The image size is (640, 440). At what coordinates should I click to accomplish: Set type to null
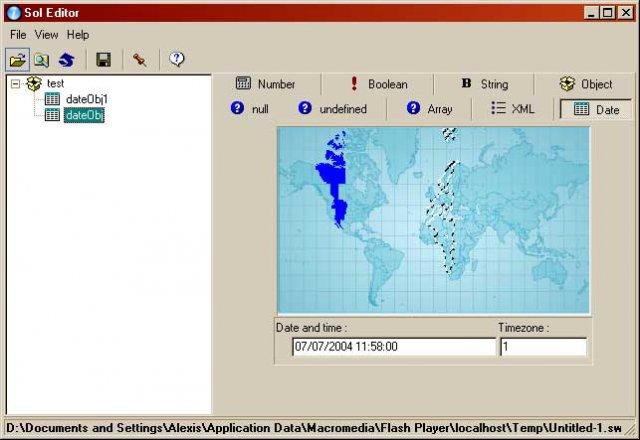pyautogui.click(x=249, y=109)
